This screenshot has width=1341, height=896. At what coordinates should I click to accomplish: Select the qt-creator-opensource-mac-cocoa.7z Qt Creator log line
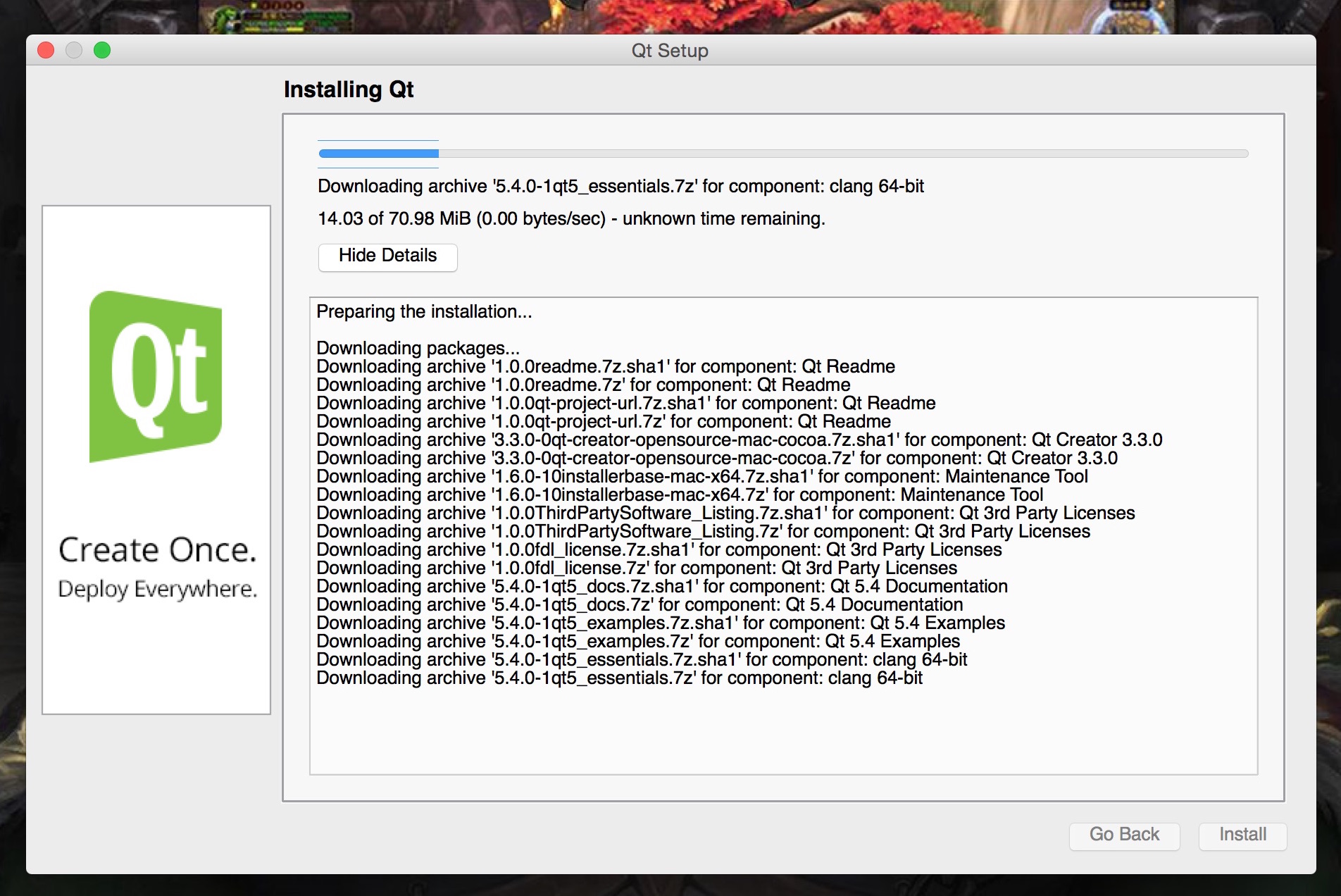click(717, 458)
